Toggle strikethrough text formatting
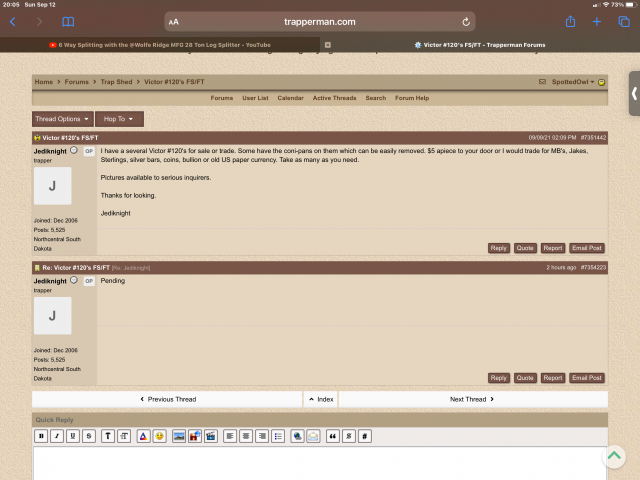 click(x=89, y=436)
